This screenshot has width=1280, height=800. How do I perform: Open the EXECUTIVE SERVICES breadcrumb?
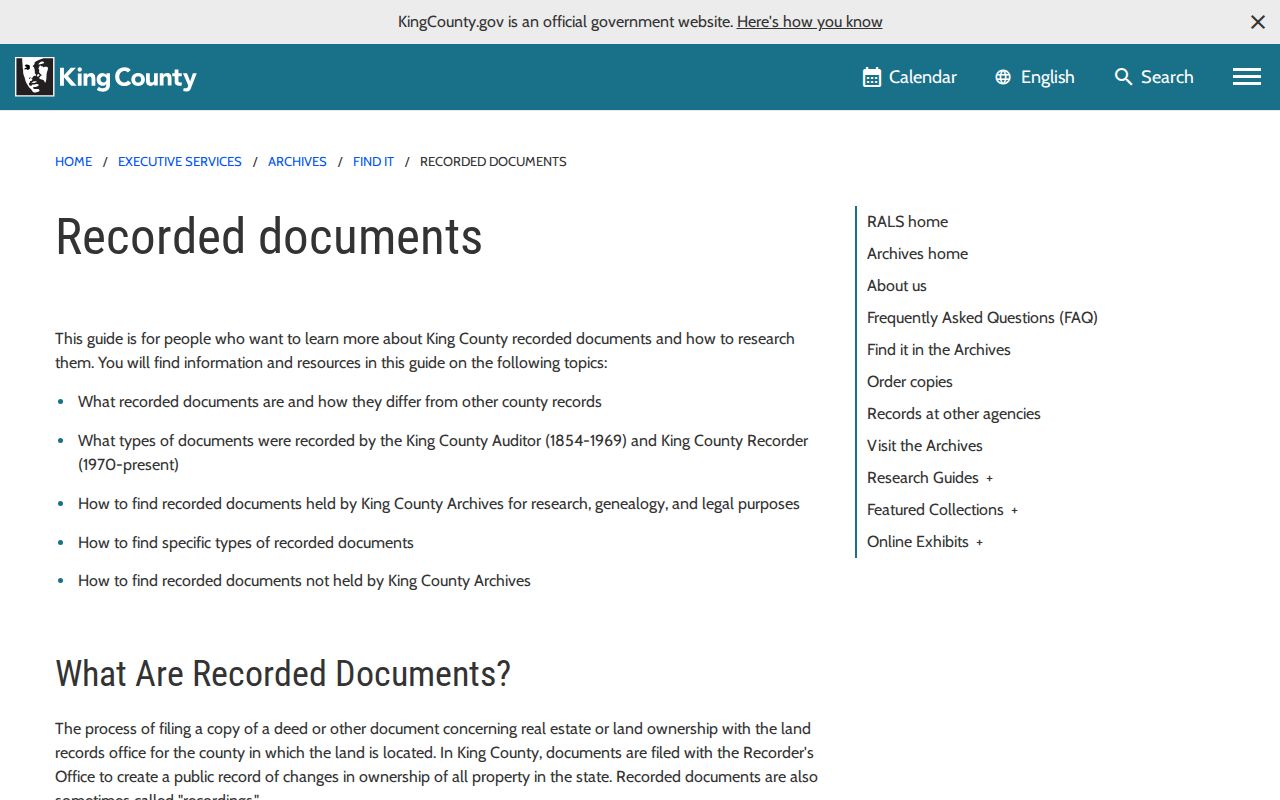point(180,161)
